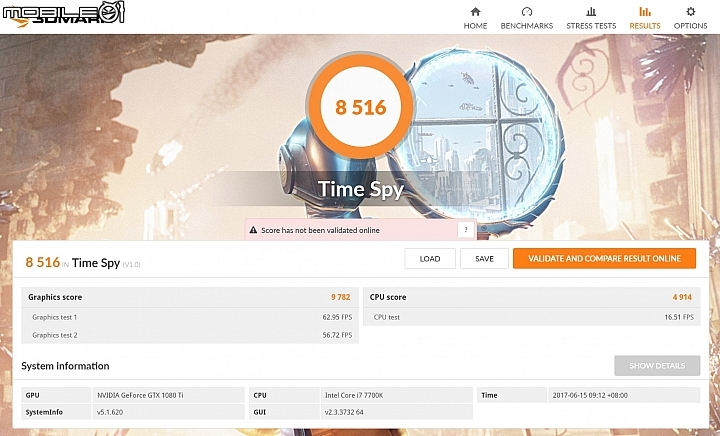The image size is (720, 436).
Task: Click the GPU label cell
Action: pyautogui.click(x=56, y=395)
